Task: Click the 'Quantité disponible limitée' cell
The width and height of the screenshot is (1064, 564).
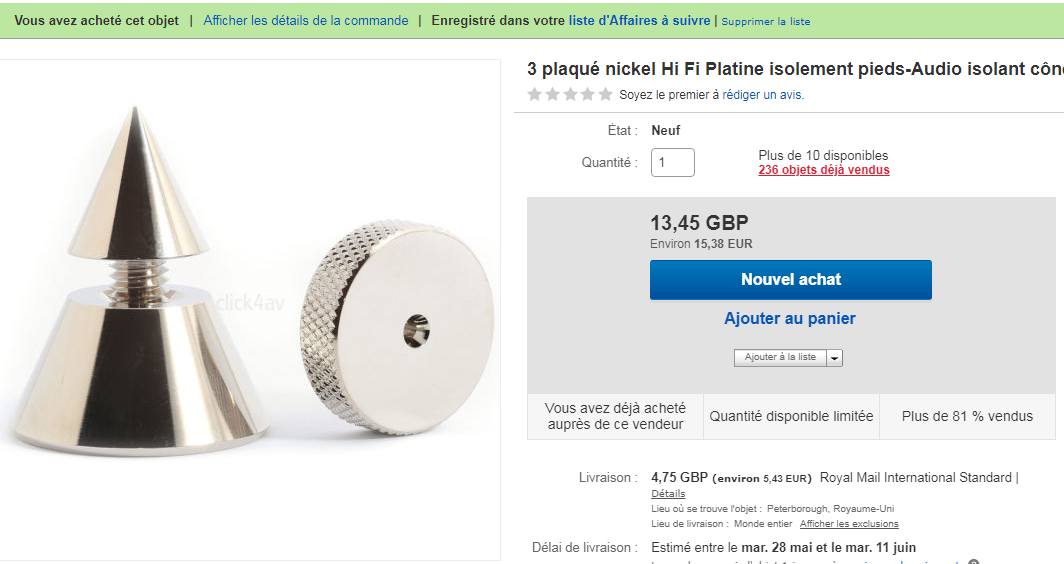Action: (791, 416)
